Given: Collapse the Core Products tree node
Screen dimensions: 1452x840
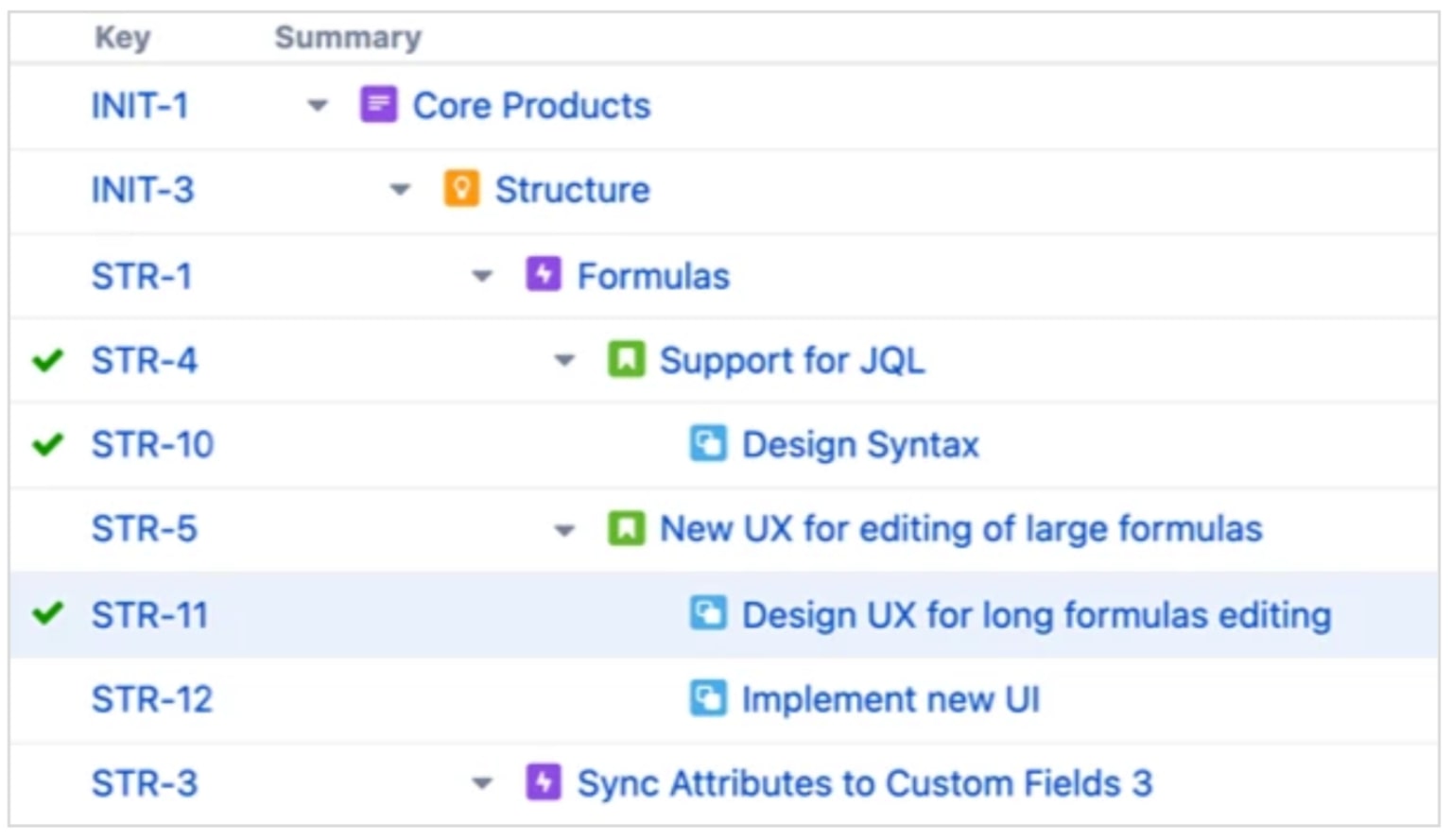Looking at the screenshot, I should 318,106.
